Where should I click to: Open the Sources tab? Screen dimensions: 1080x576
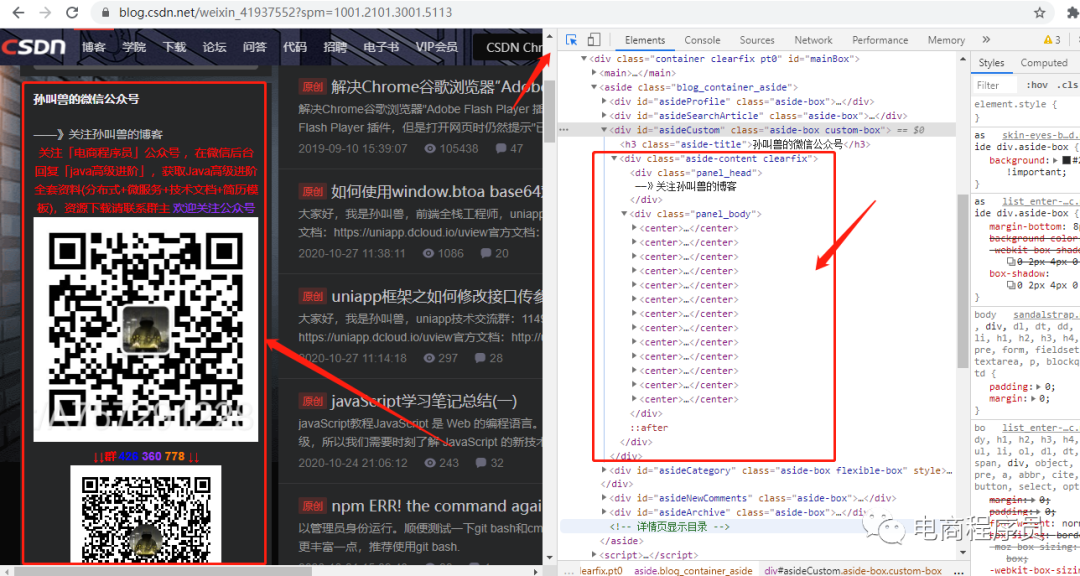tap(757, 40)
